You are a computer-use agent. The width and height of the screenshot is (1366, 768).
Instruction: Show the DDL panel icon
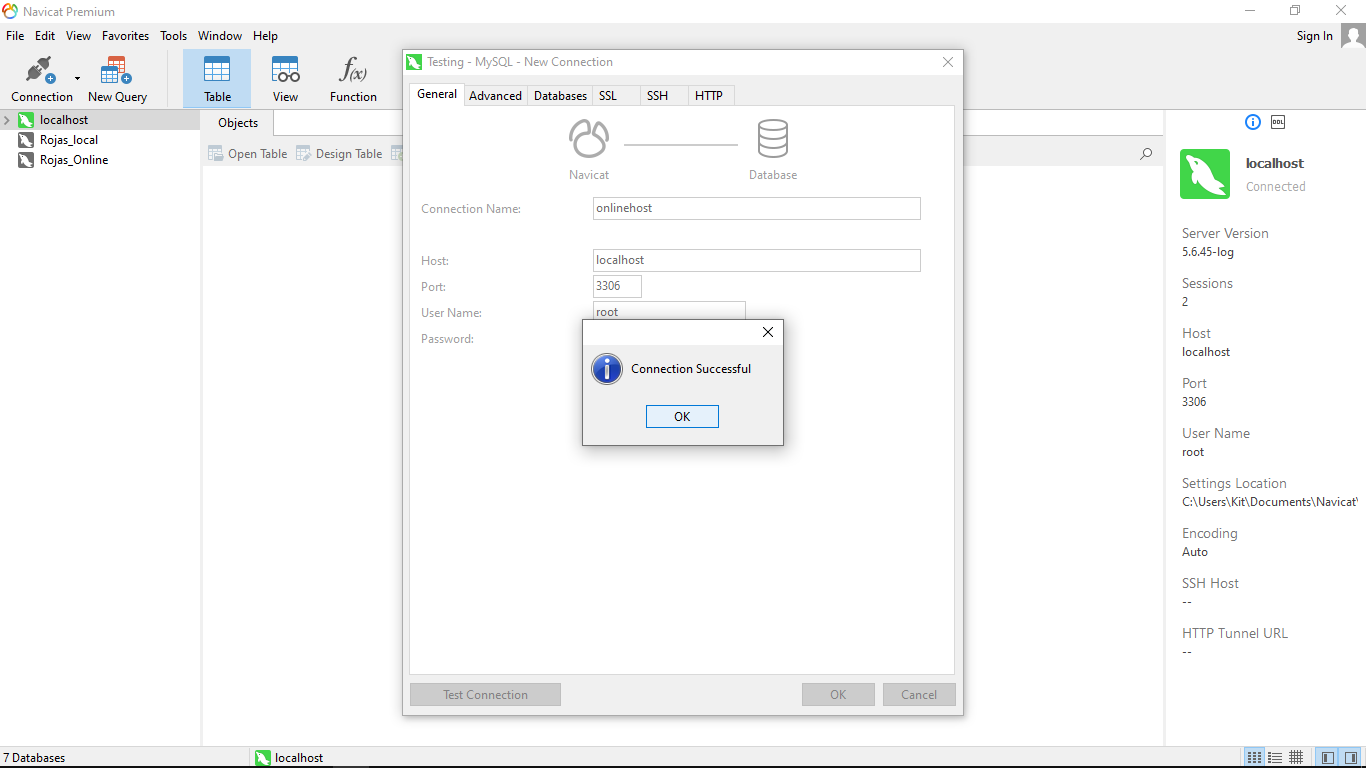[1278, 122]
